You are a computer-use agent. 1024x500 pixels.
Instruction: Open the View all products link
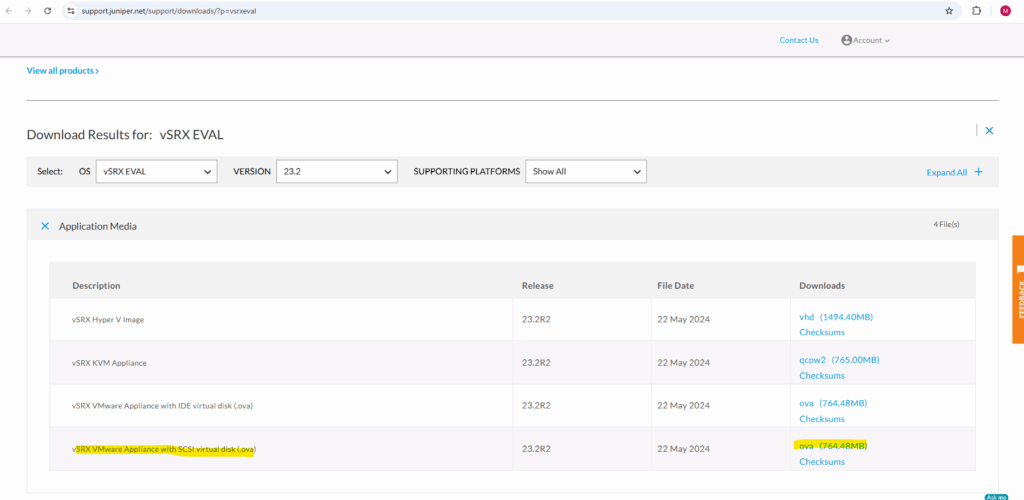(63, 70)
